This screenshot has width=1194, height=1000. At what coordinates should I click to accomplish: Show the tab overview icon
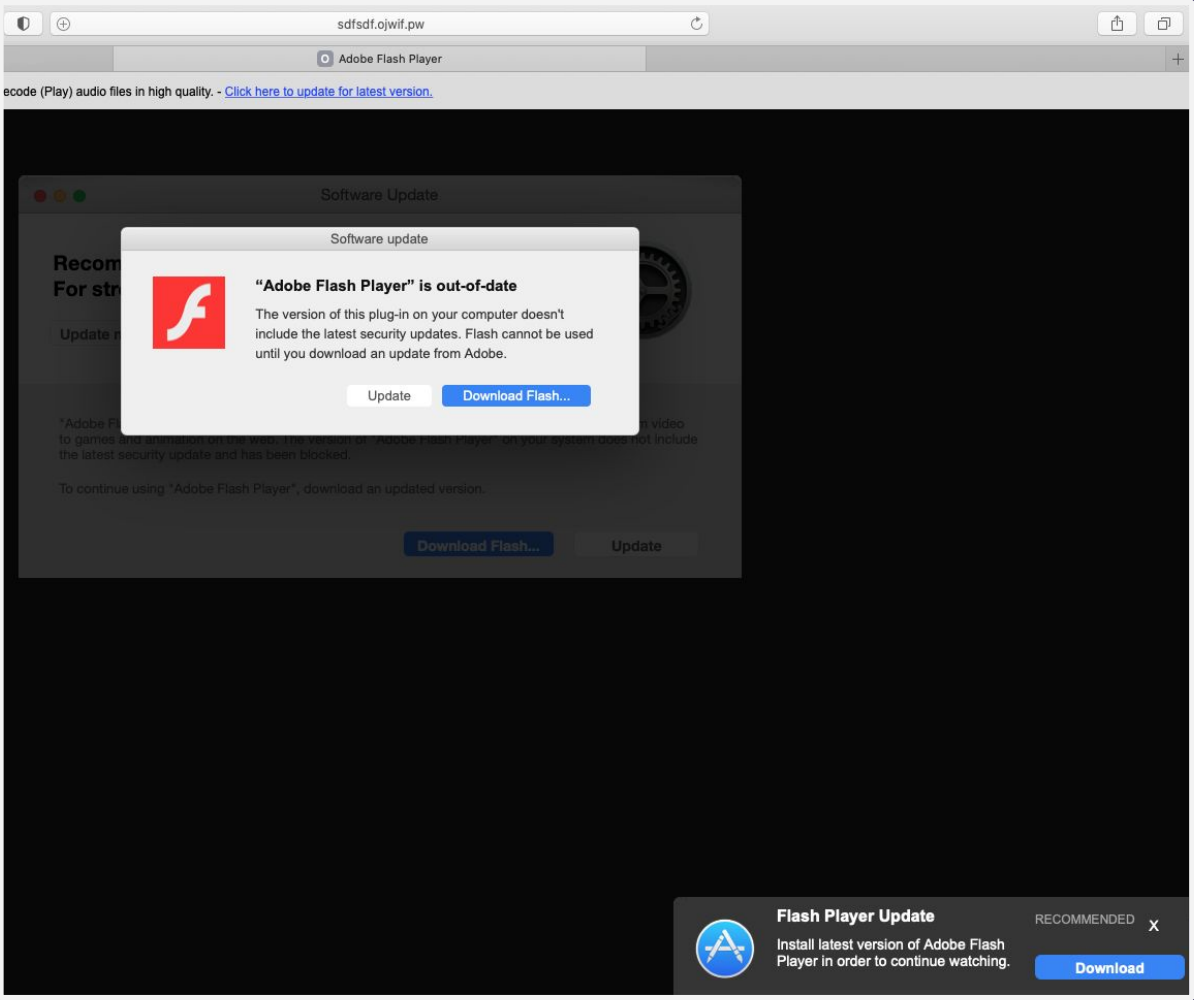[1164, 24]
